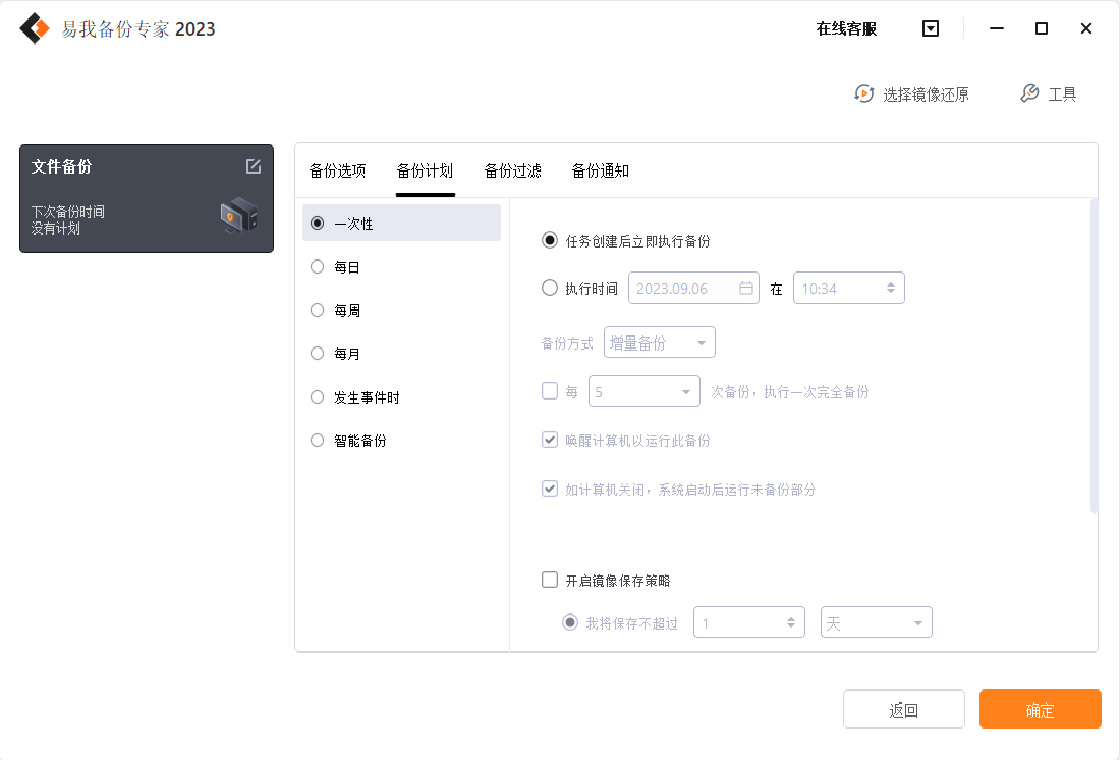Click the 确定 confirm button
Screen dimensions: 1120x760
[x=1040, y=709]
